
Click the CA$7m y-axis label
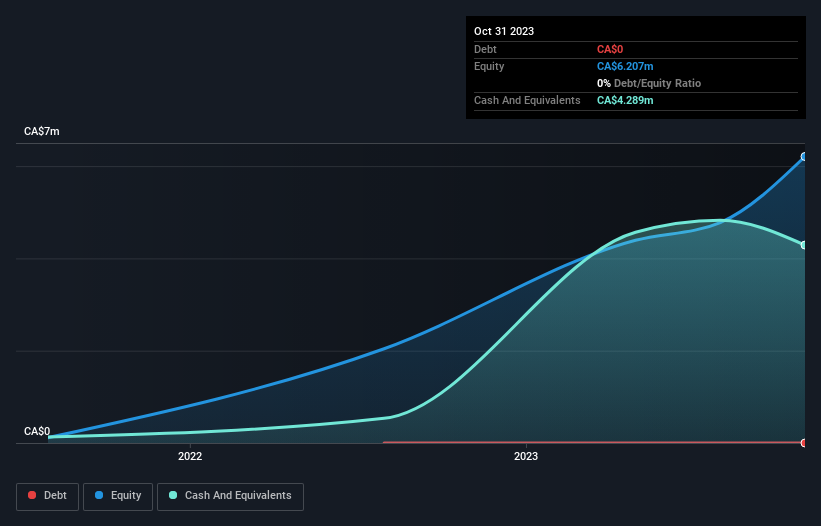(41, 131)
